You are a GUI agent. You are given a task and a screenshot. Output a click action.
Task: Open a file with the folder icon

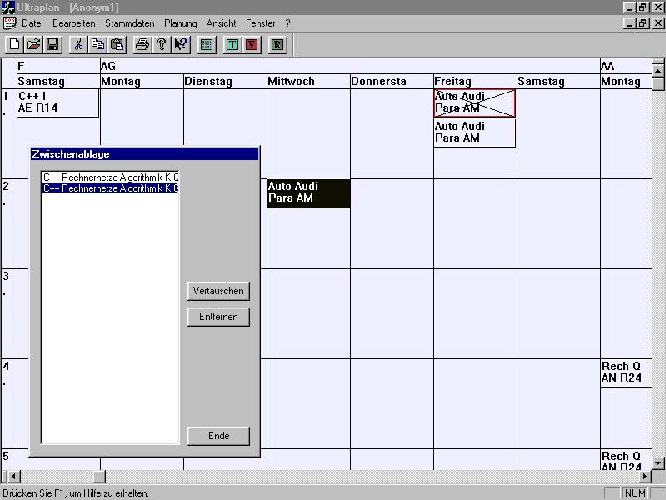(x=33, y=44)
